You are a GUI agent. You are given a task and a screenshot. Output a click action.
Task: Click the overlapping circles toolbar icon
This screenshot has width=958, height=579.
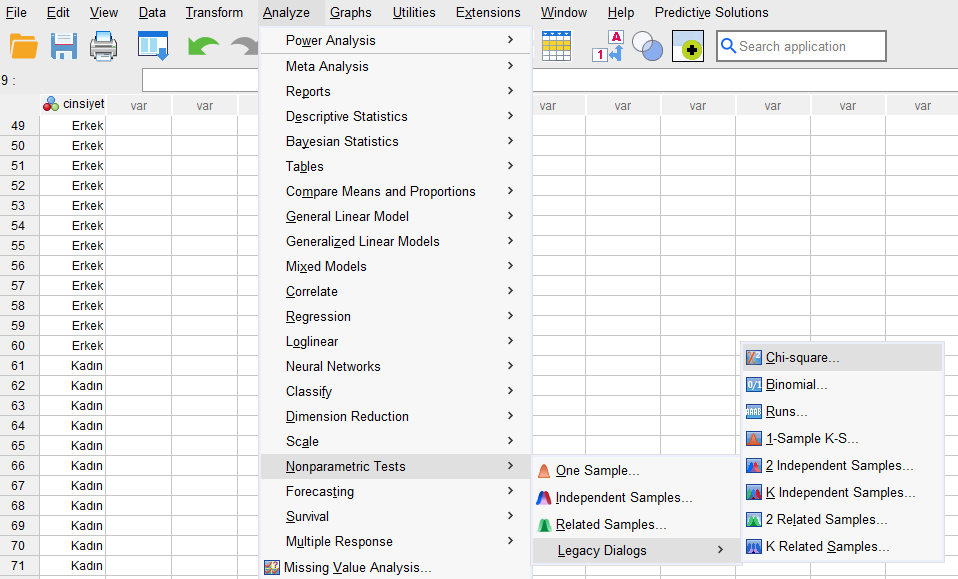pyautogui.click(x=648, y=46)
